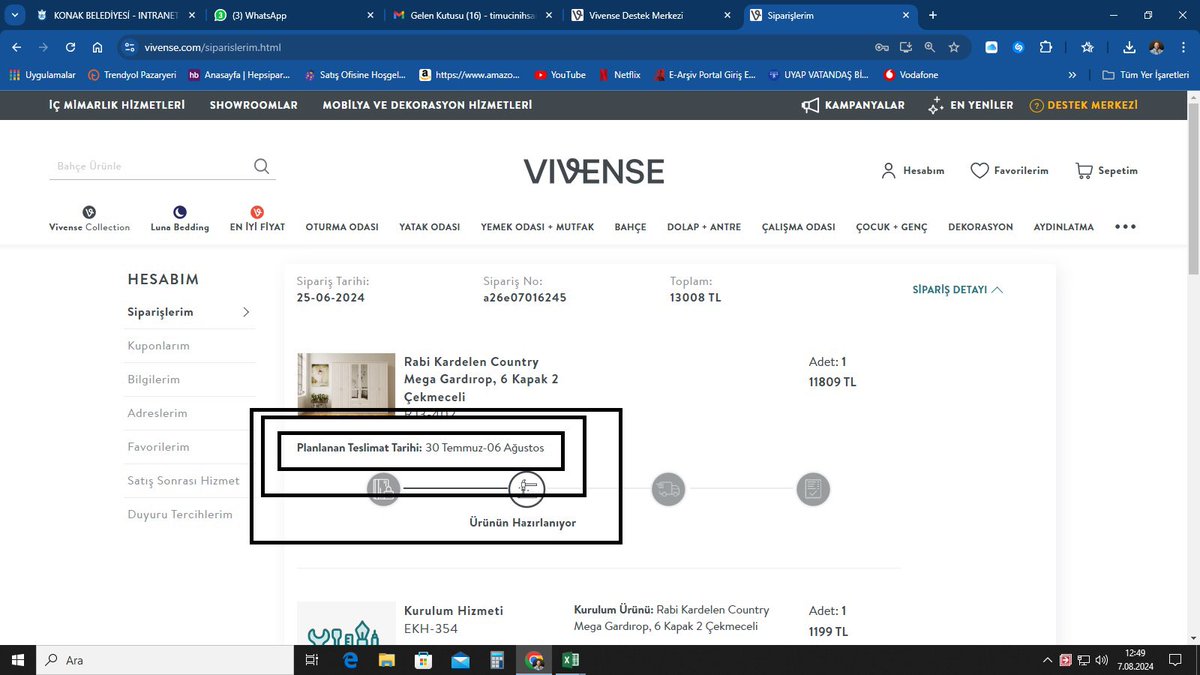Expand hidden bookmarks double-chevron
Viewport: 1200px width, 675px height.
(1072, 75)
